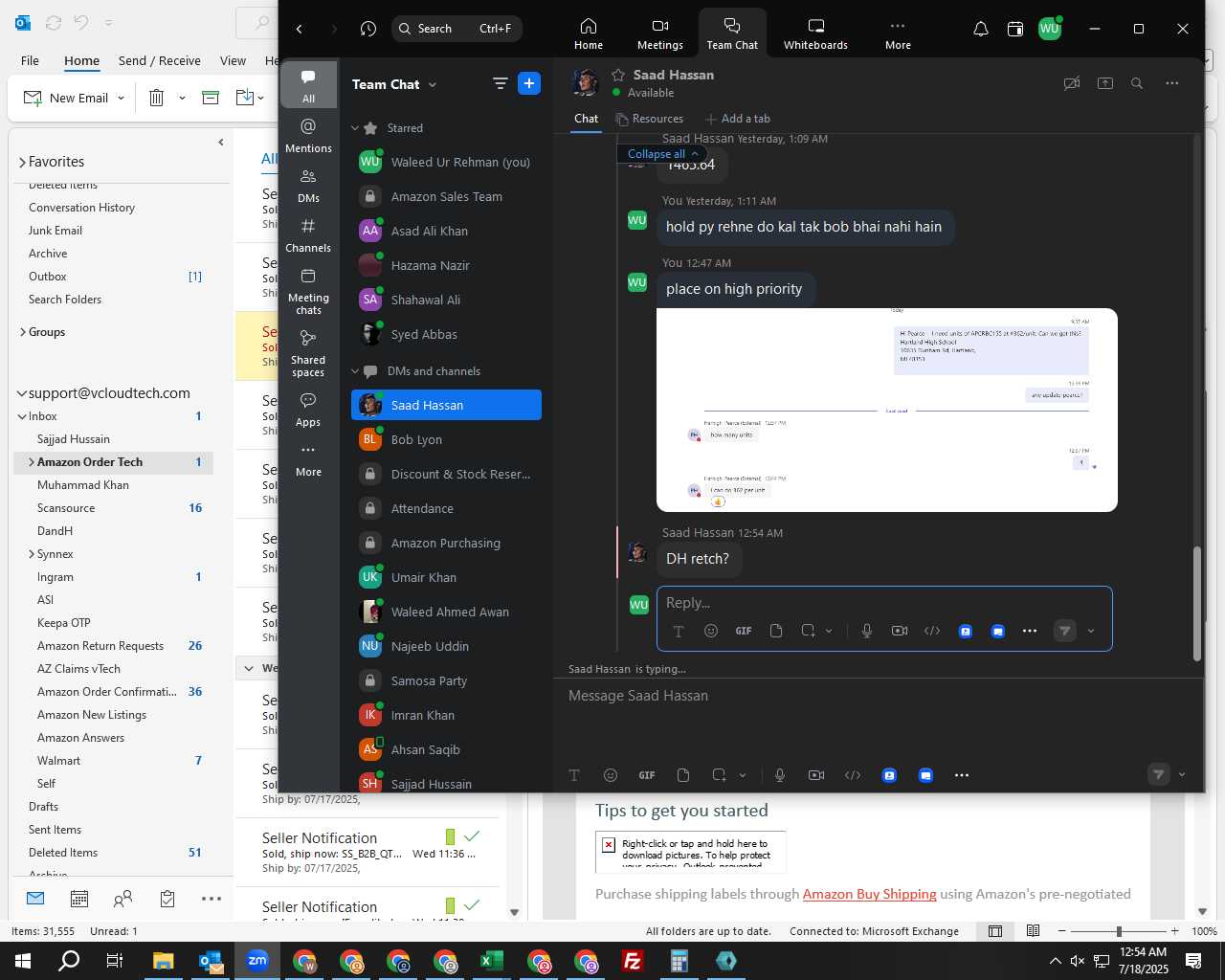Toggle text formatting in main message box

574,775
